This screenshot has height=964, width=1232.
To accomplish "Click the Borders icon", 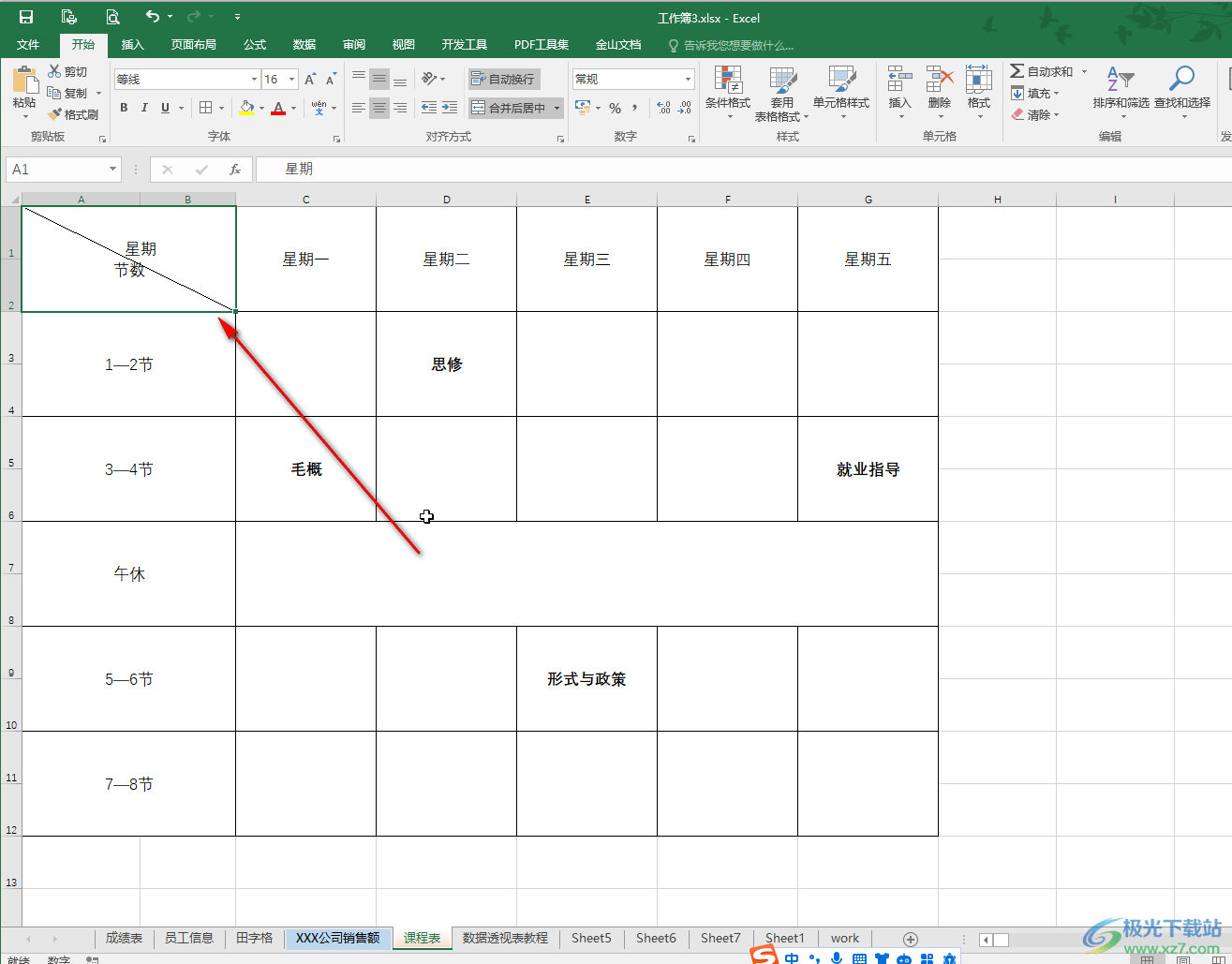I will click(206, 108).
